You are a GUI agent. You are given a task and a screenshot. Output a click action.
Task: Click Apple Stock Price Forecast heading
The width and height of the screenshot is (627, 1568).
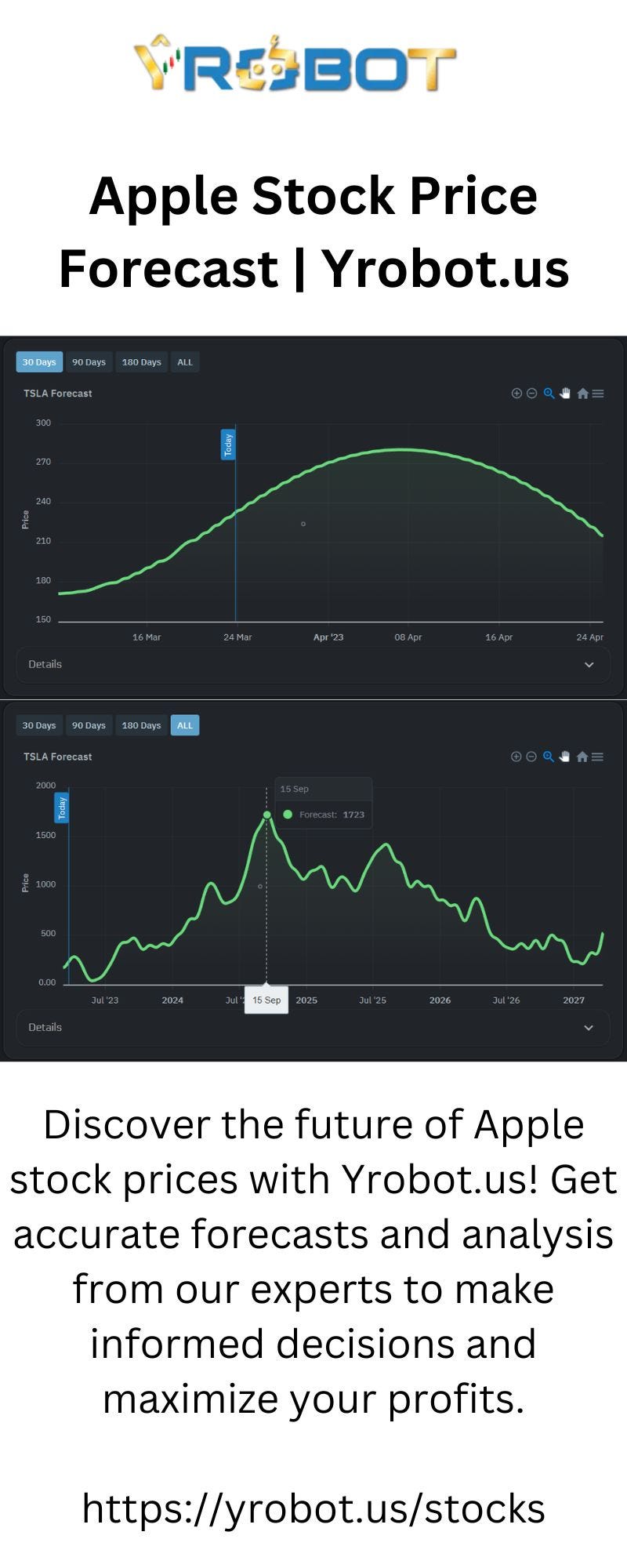pos(313,231)
